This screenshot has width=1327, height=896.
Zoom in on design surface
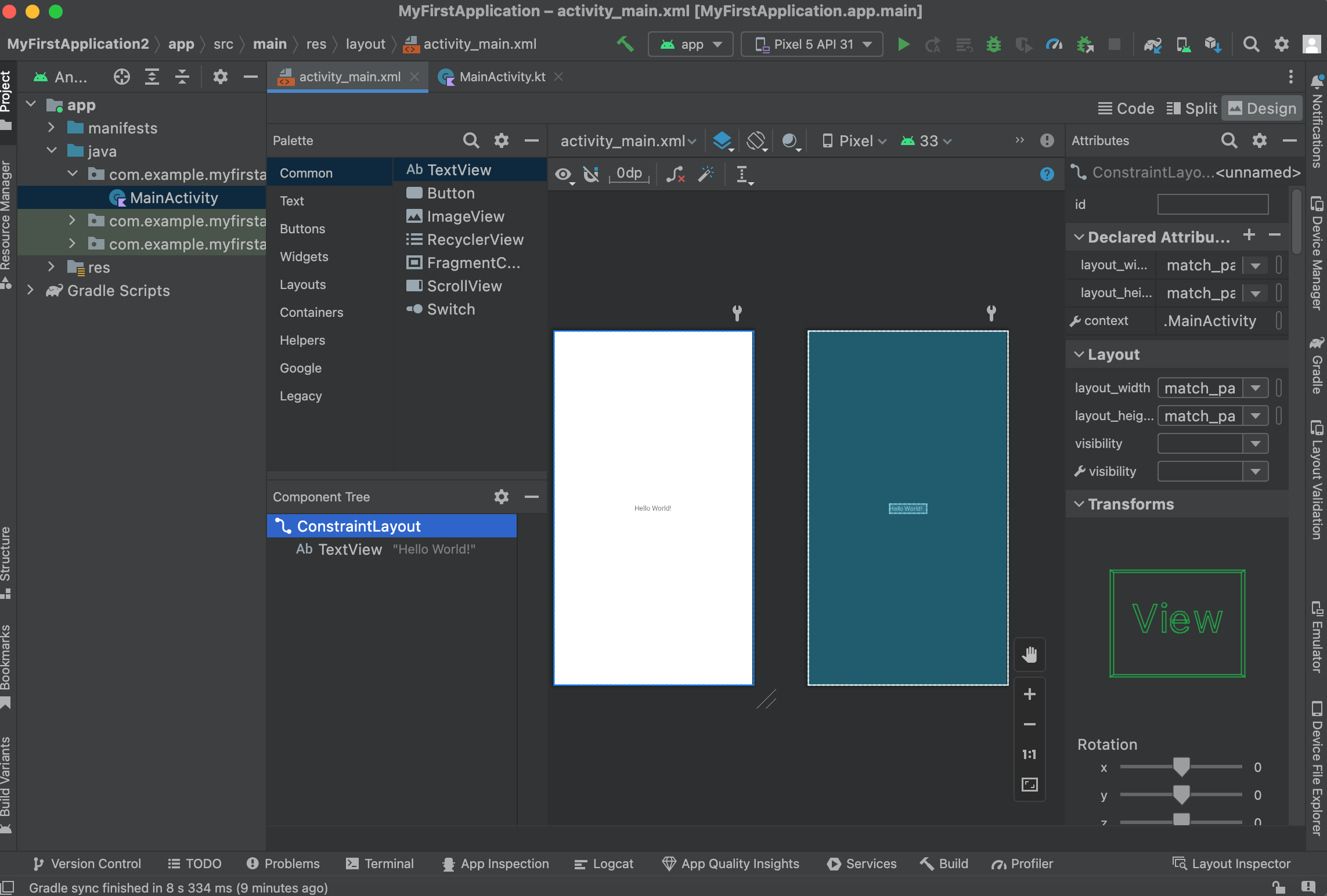[1029, 694]
